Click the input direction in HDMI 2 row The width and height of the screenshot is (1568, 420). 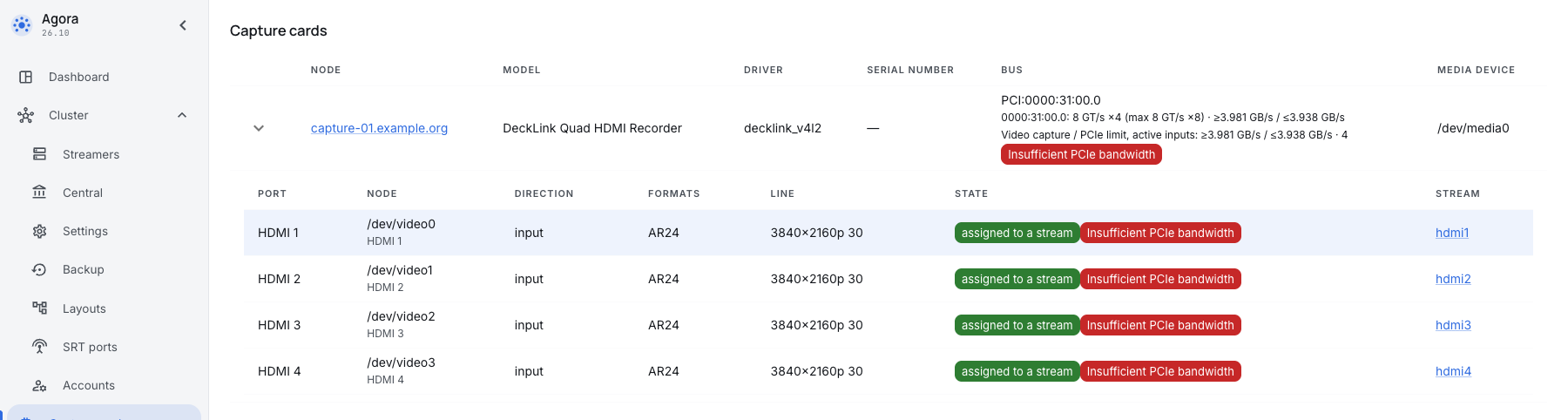pyautogui.click(x=529, y=279)
